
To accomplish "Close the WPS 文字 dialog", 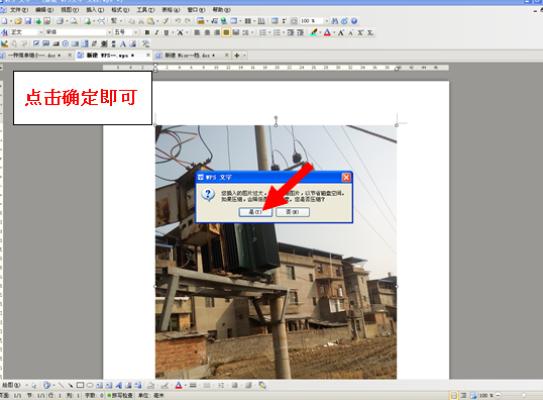I will pyautogui.click(x=346, y=177).
